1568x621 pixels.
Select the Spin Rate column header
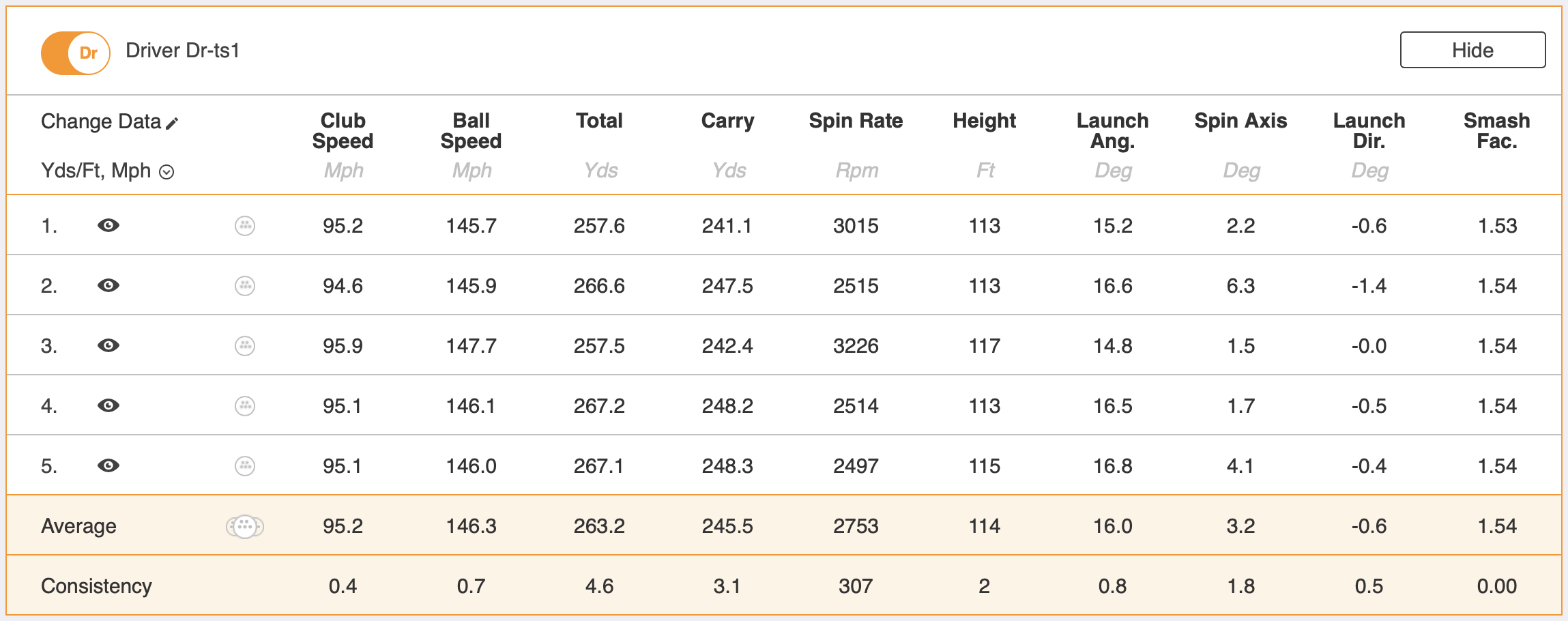click(856, 121)
